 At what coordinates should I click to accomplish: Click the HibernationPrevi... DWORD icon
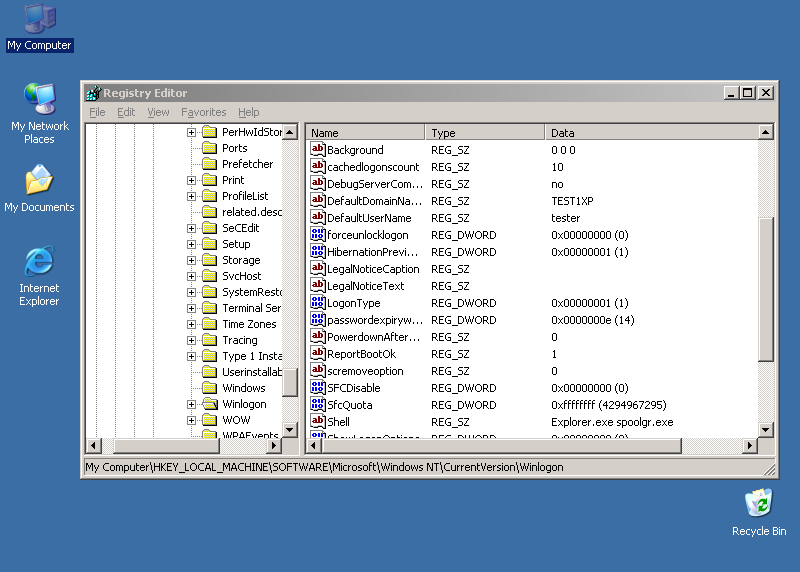(317, 252)
